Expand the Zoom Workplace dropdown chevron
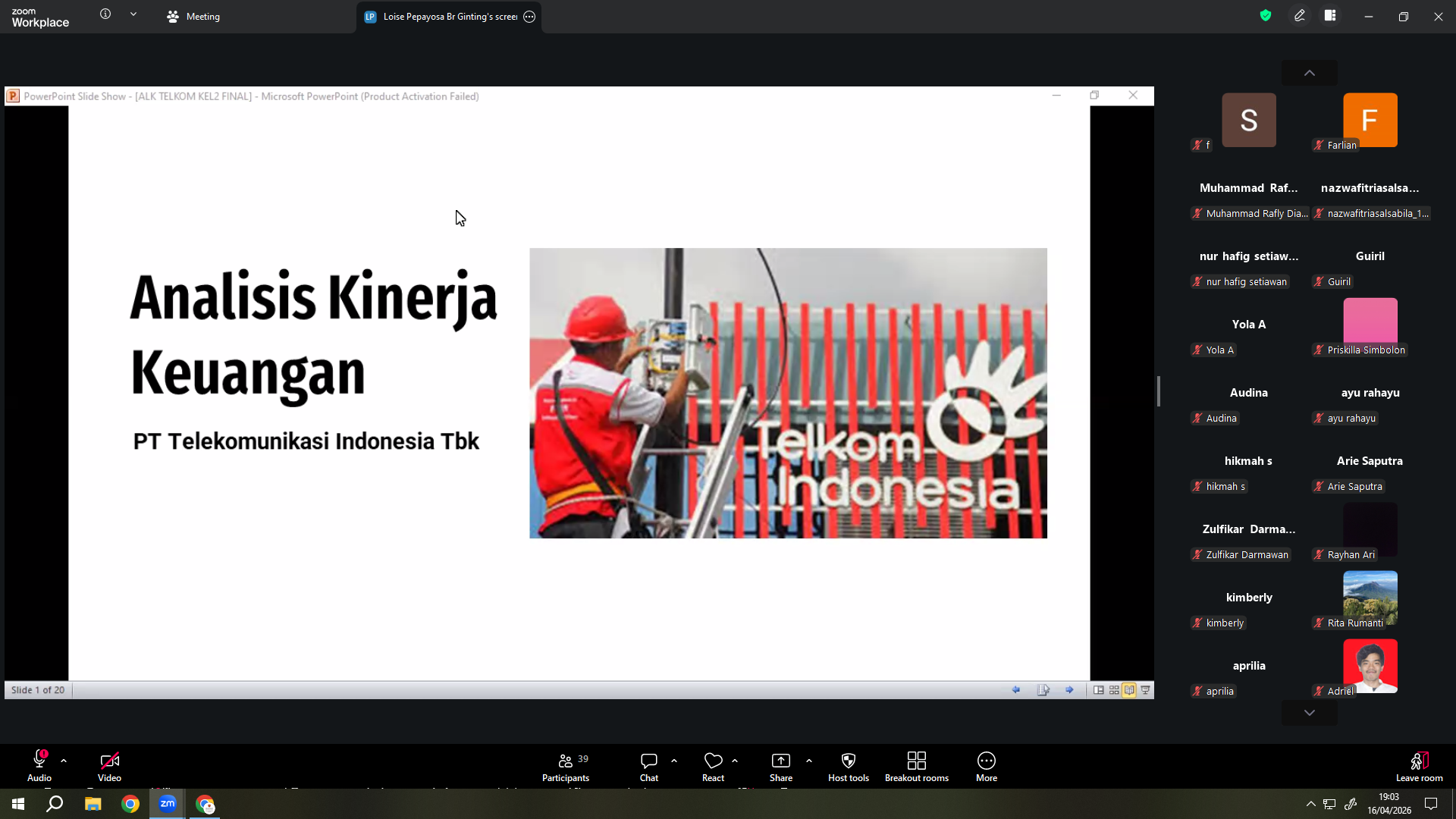The width and height of the screenshot is (1456, 819). (133, 14)
